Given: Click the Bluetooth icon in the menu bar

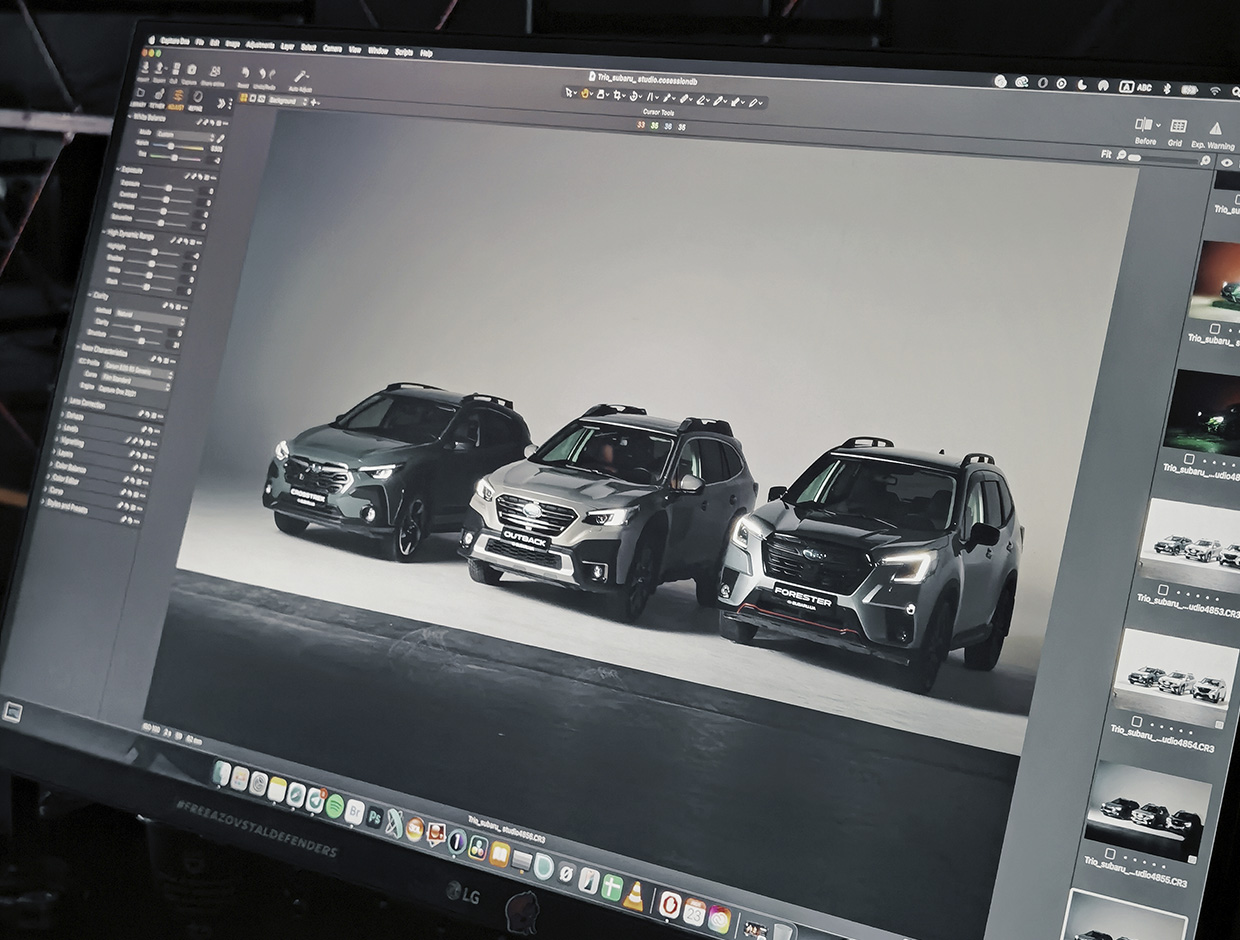Looking at the screenshot, I should 1167,88.
